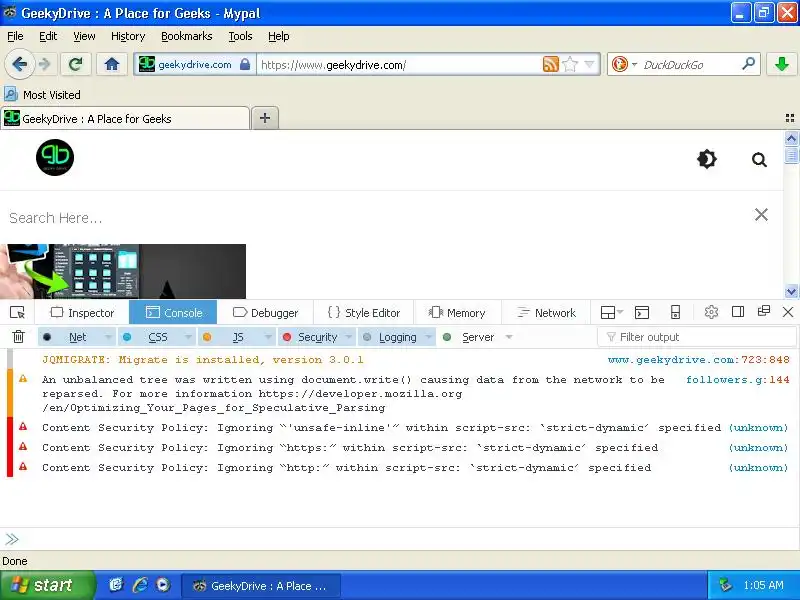Click the Filter output field

click(x=697, y=337)
